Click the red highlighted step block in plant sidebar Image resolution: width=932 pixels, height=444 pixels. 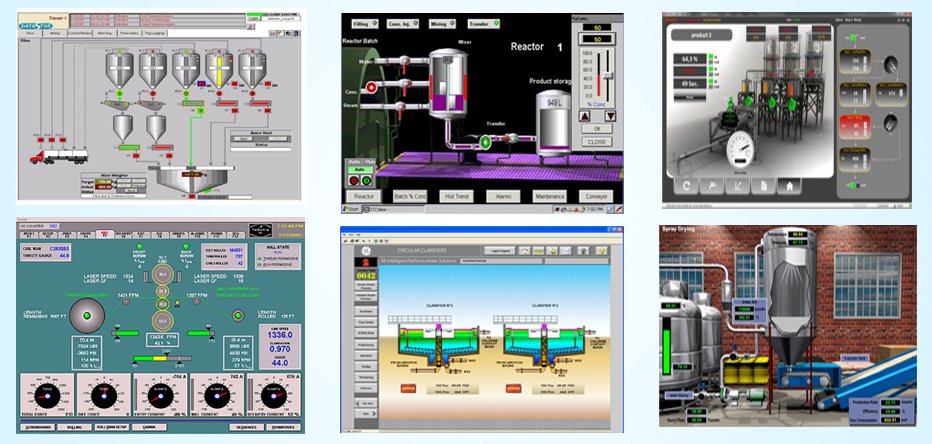[x=855, y=127]
